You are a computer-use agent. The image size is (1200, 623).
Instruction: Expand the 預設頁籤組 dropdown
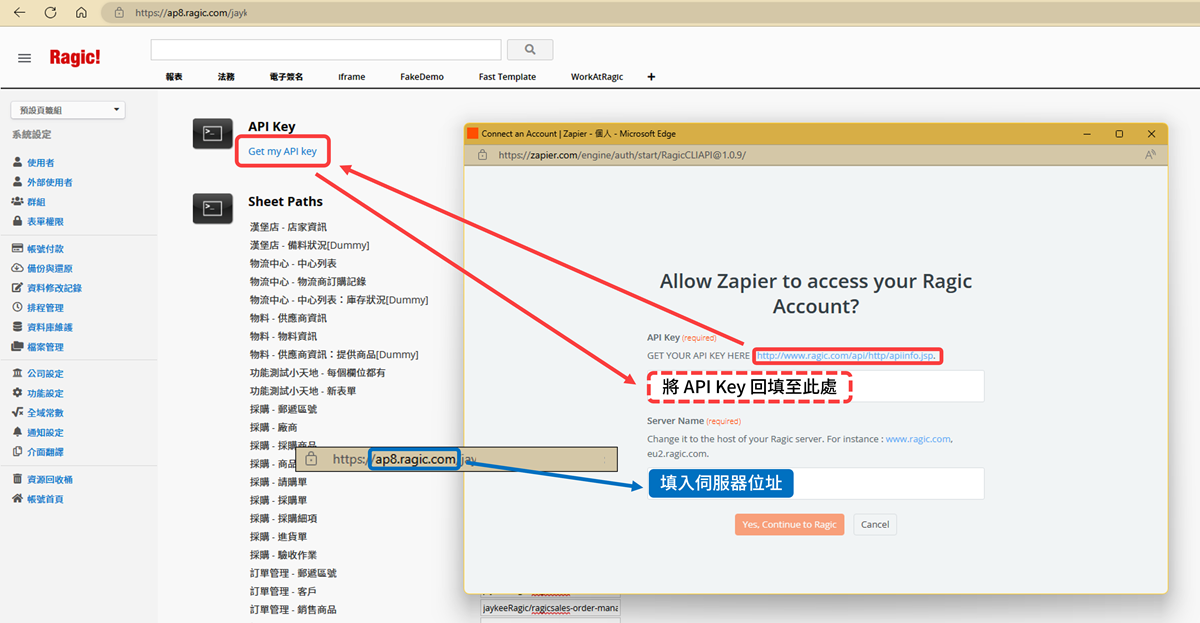[67, 109]
